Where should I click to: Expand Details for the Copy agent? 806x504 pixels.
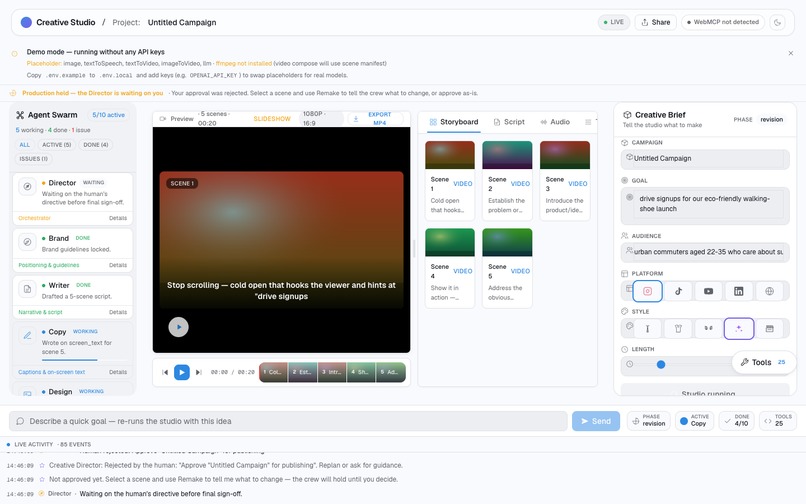(x=118, y=372)
